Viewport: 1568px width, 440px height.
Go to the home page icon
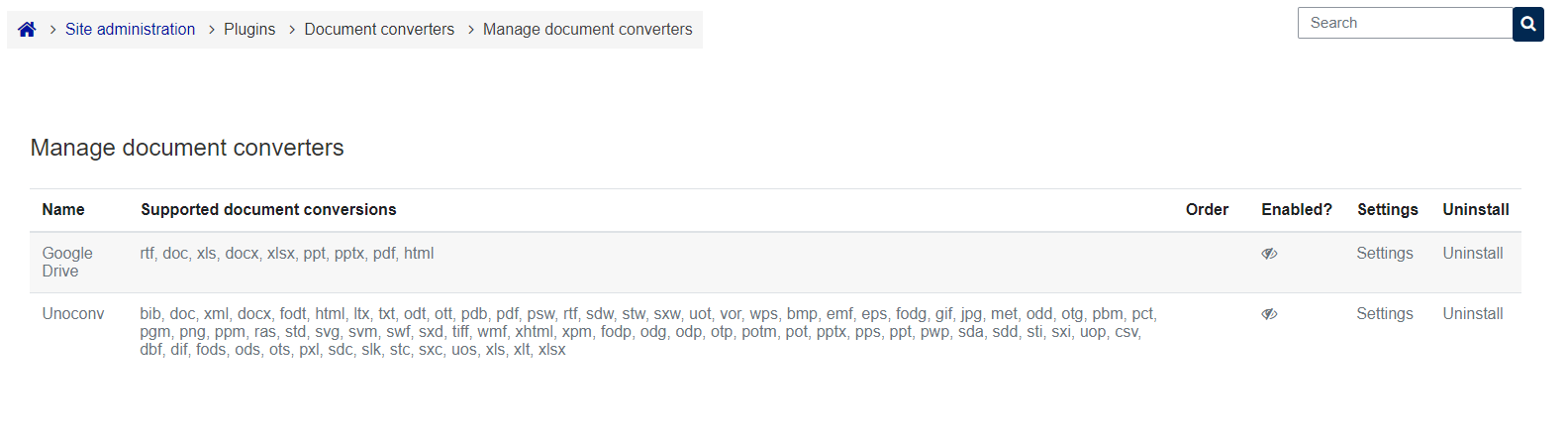(27, 30)
